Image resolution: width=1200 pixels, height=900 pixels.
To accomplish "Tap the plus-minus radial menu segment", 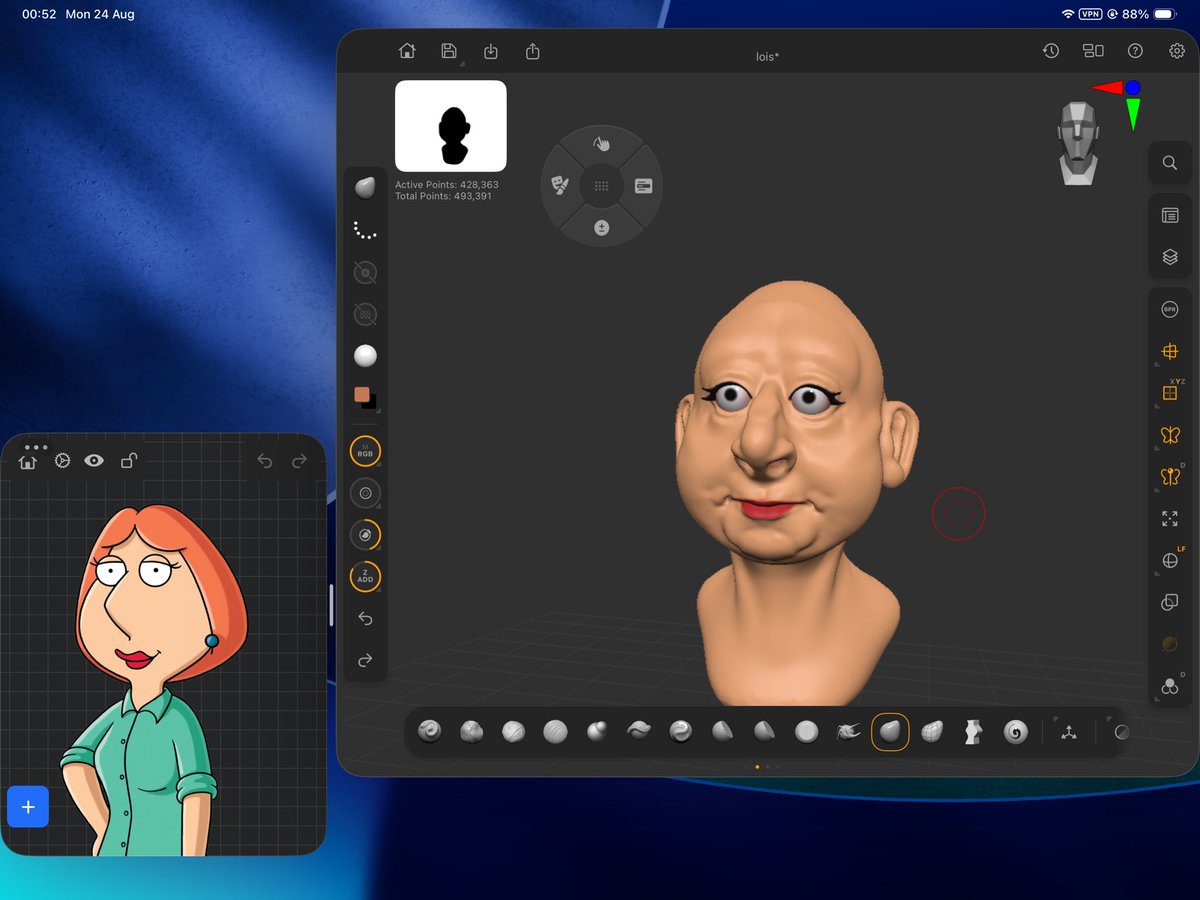I will pyautogui.click(x=601, y=227).
